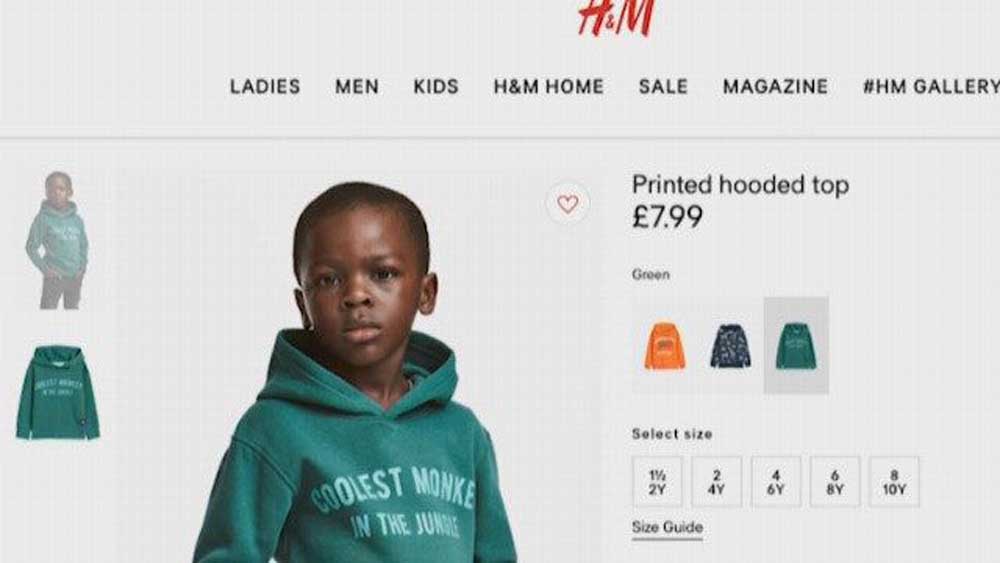View the flat hoodie product thumbnail
The image size is (1000, 563).
pos(58,392)
